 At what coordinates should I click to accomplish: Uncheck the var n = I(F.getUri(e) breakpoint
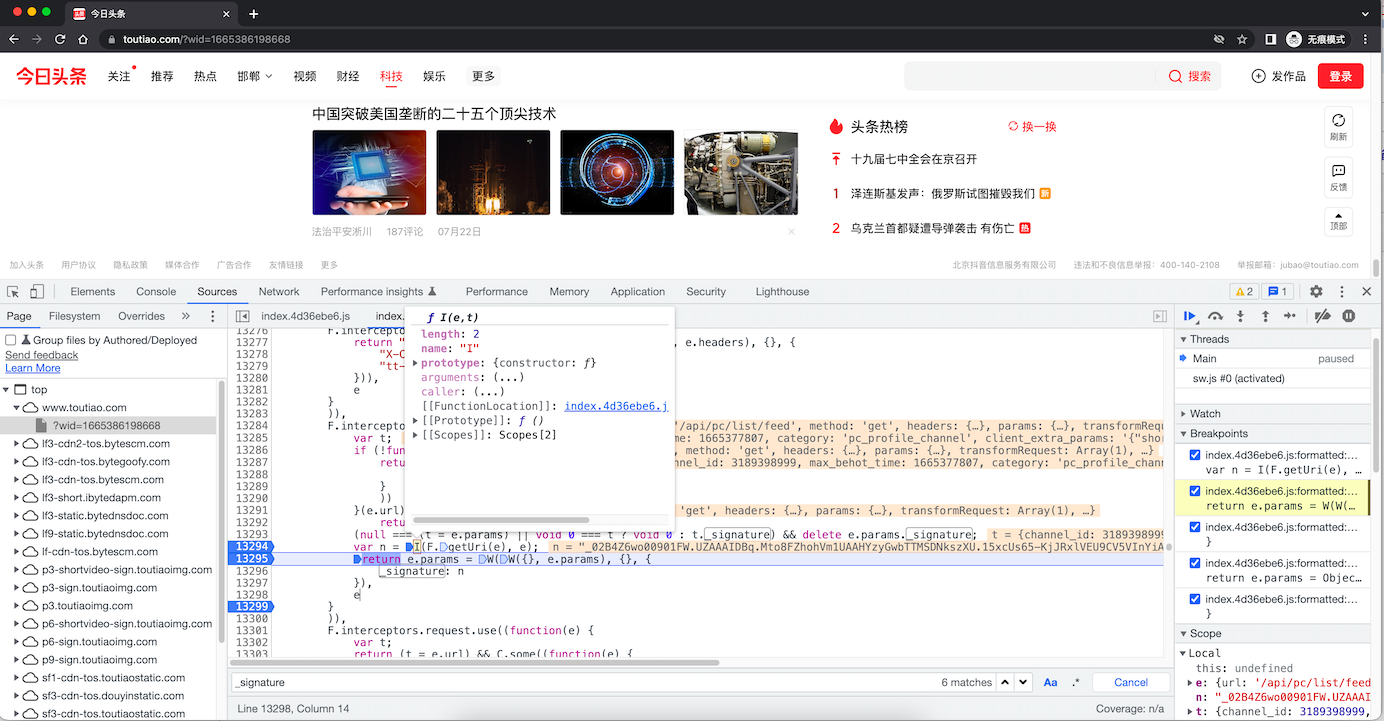point(1195,455)
